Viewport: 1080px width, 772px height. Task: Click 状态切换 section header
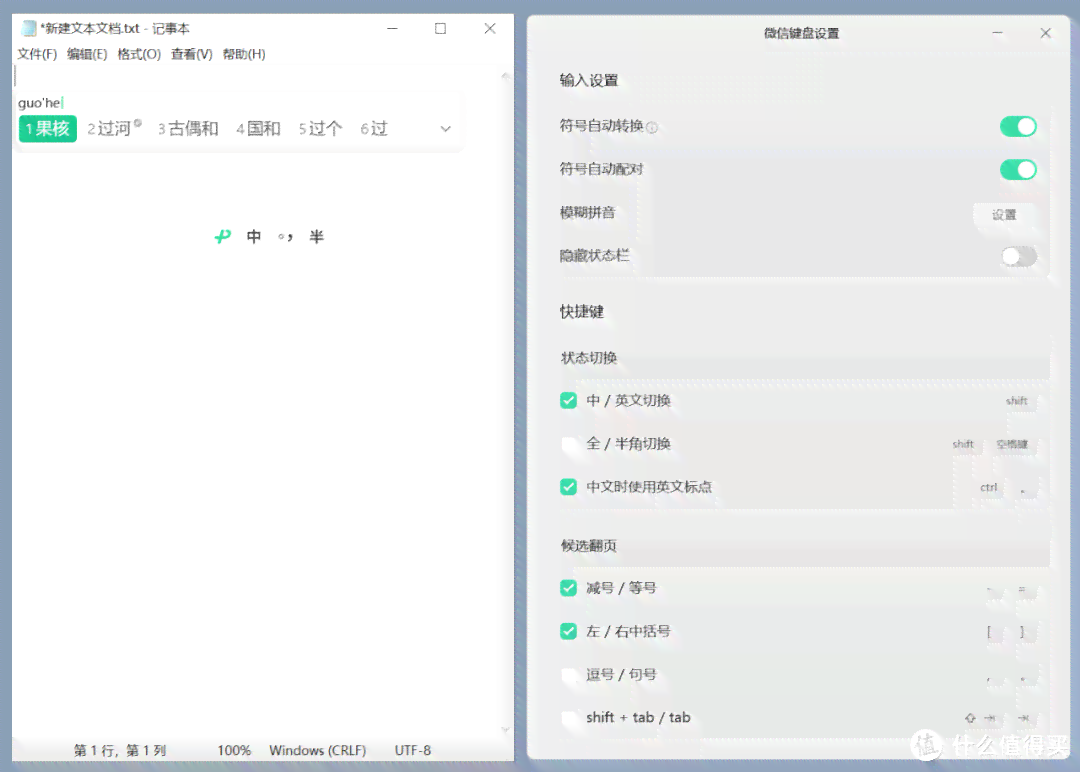tap(589, 358)
